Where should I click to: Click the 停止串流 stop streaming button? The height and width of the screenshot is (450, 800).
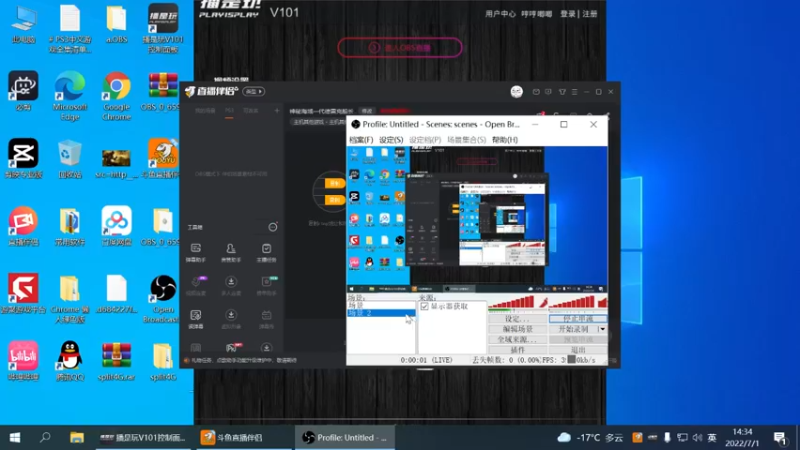click(578, 319)
